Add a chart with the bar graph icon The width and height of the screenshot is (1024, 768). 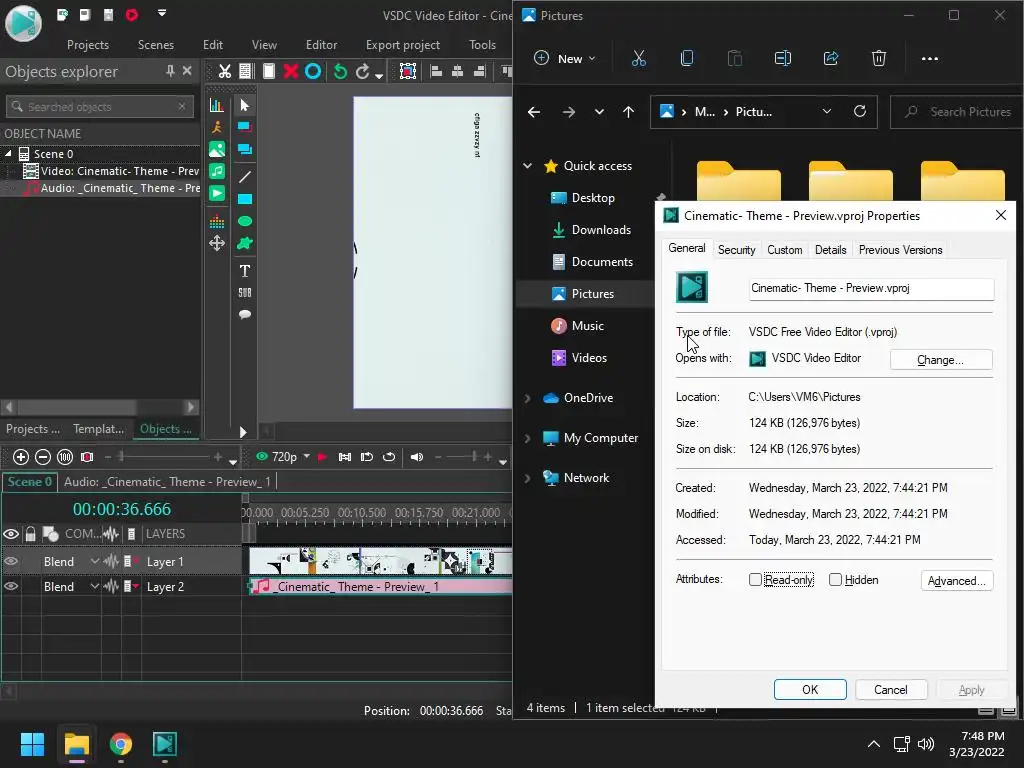tap(217, 105)
